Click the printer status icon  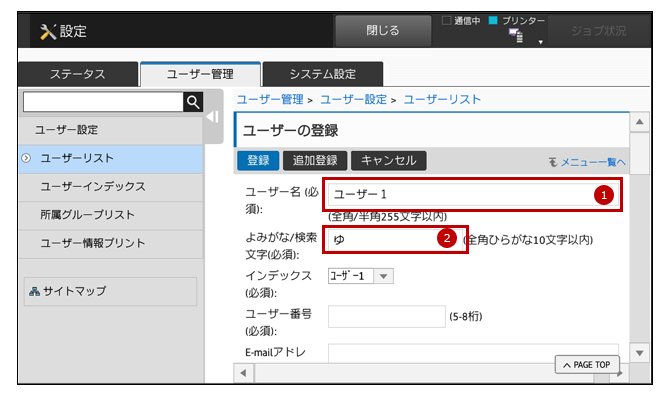click(x=516, y=35)
